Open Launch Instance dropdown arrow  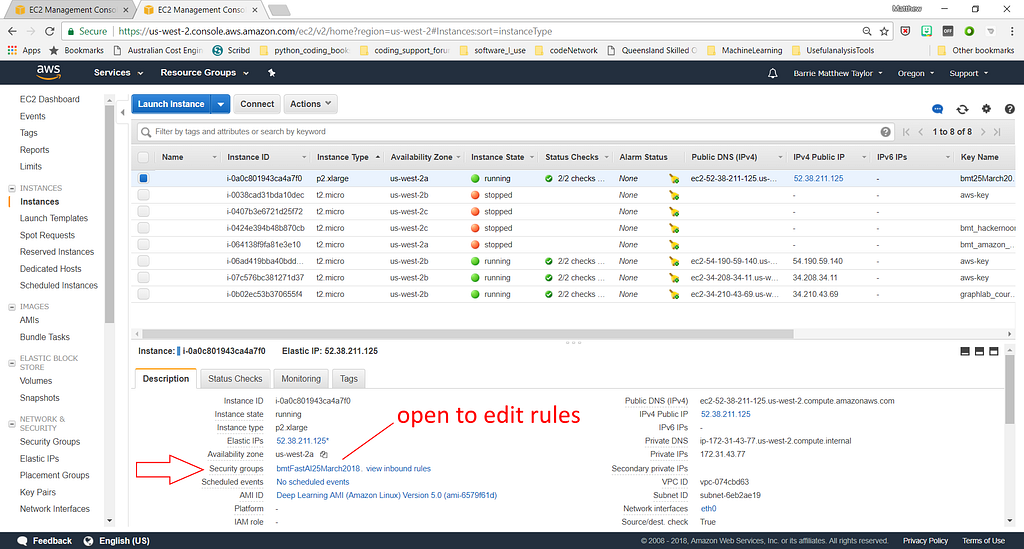click(x=221, y=104)
